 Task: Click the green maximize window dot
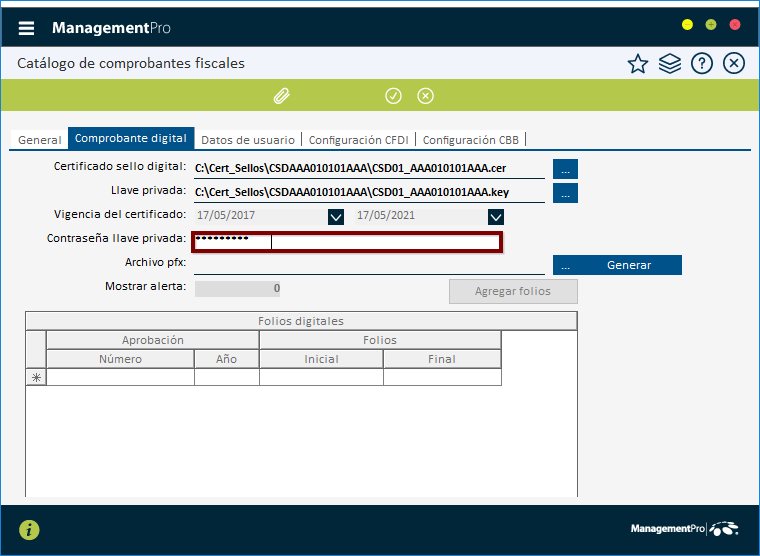[711, 25]
